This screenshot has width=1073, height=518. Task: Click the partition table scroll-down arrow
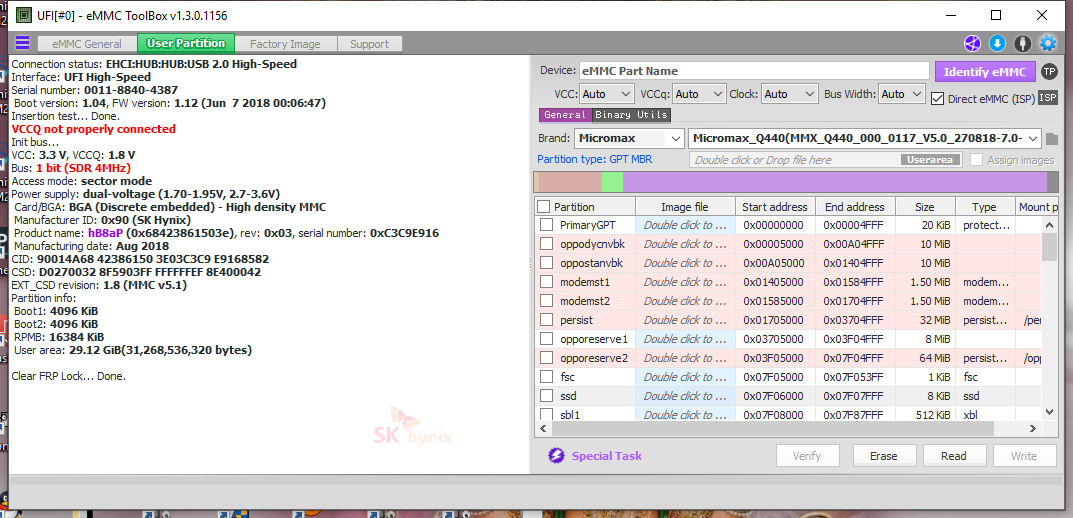[1050, 411]
